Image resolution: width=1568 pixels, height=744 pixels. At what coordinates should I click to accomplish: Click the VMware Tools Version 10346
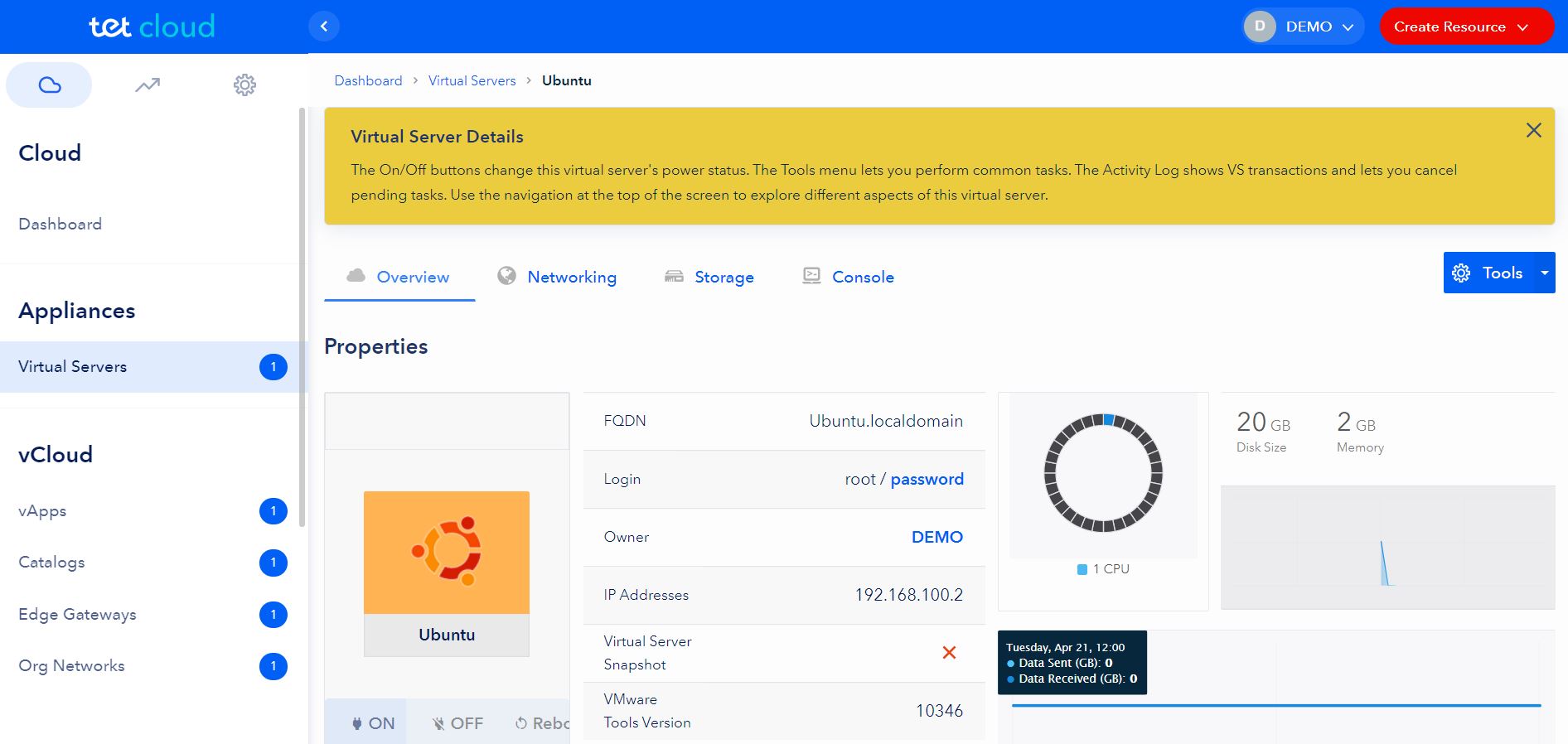coord(939,711)
